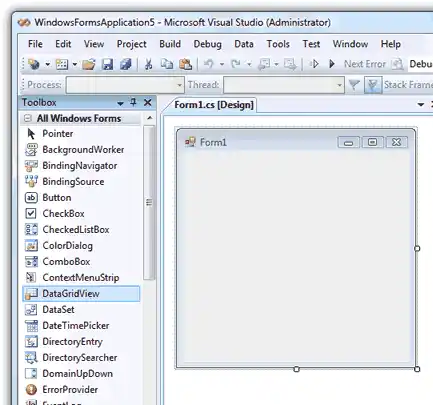Click the Open File folder icon
Screen dimensions: 433x405
pyautogui.click(x=88, y=64)
